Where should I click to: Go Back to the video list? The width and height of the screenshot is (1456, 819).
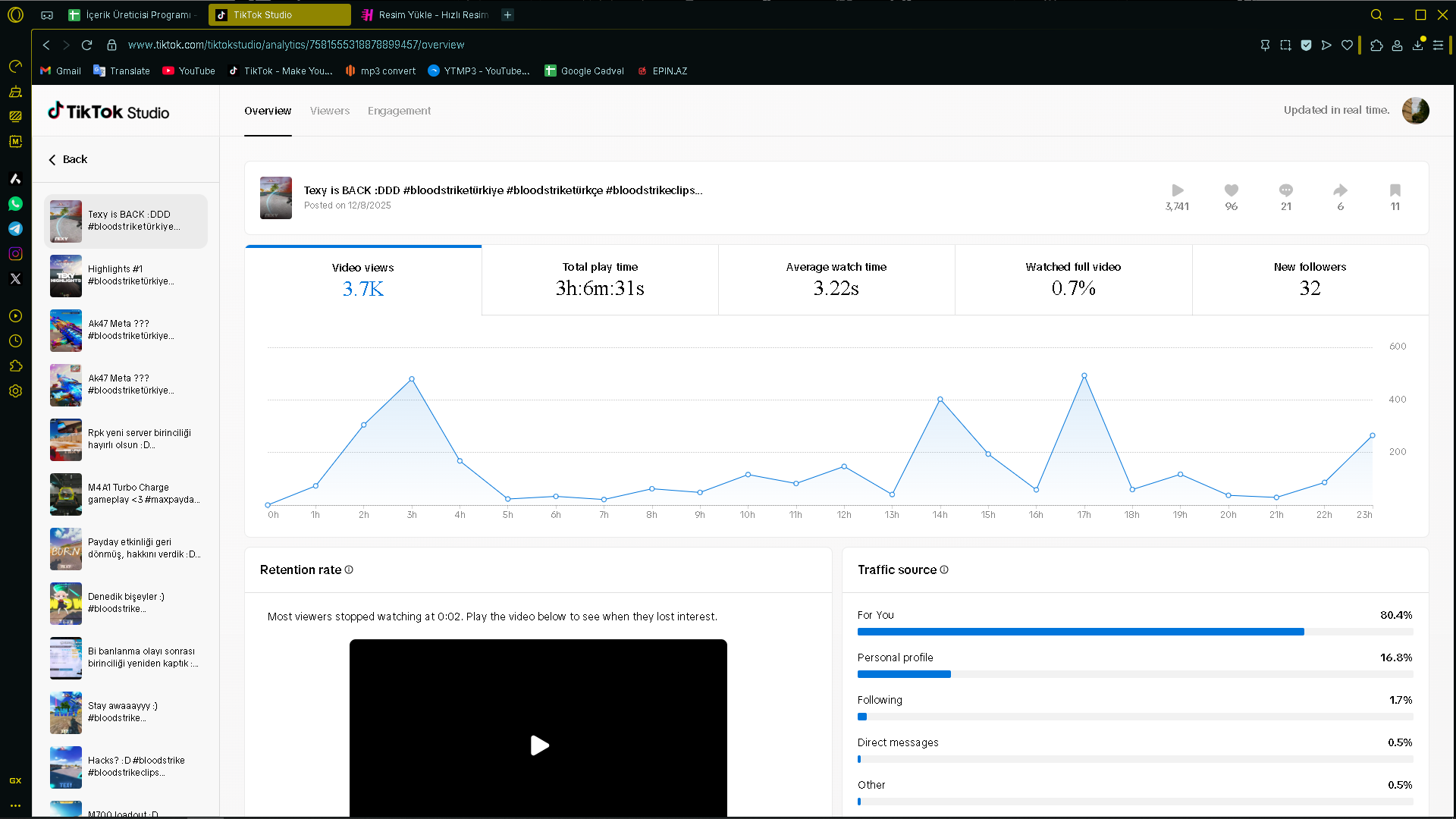(68, 159)
